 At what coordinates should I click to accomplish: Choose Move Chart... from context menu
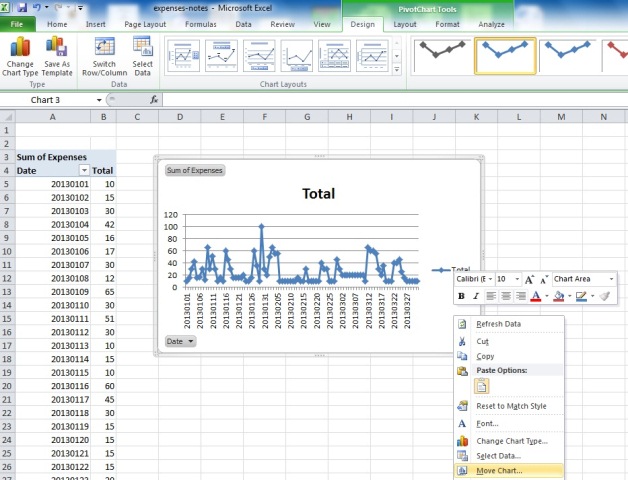tap(509, 471)
